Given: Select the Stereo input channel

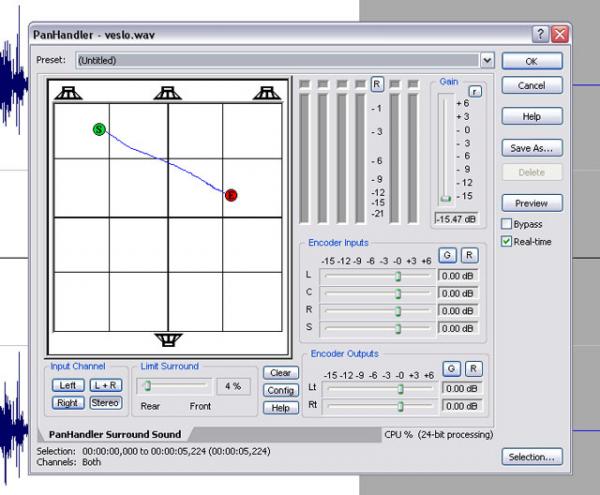Looking at the screenshot, I should (x=105, y=403).
